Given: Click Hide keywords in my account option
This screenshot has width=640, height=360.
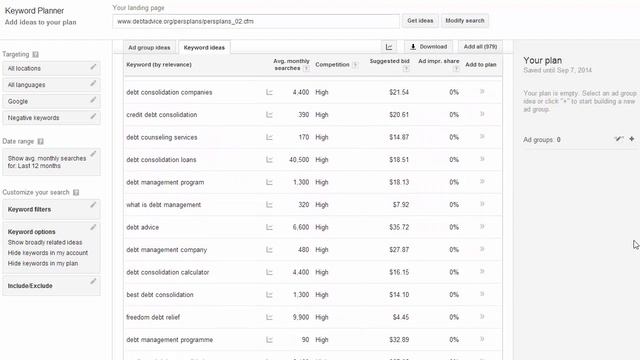Looking at the screenshot, I should pyautogui.click(x=48, y=253).
